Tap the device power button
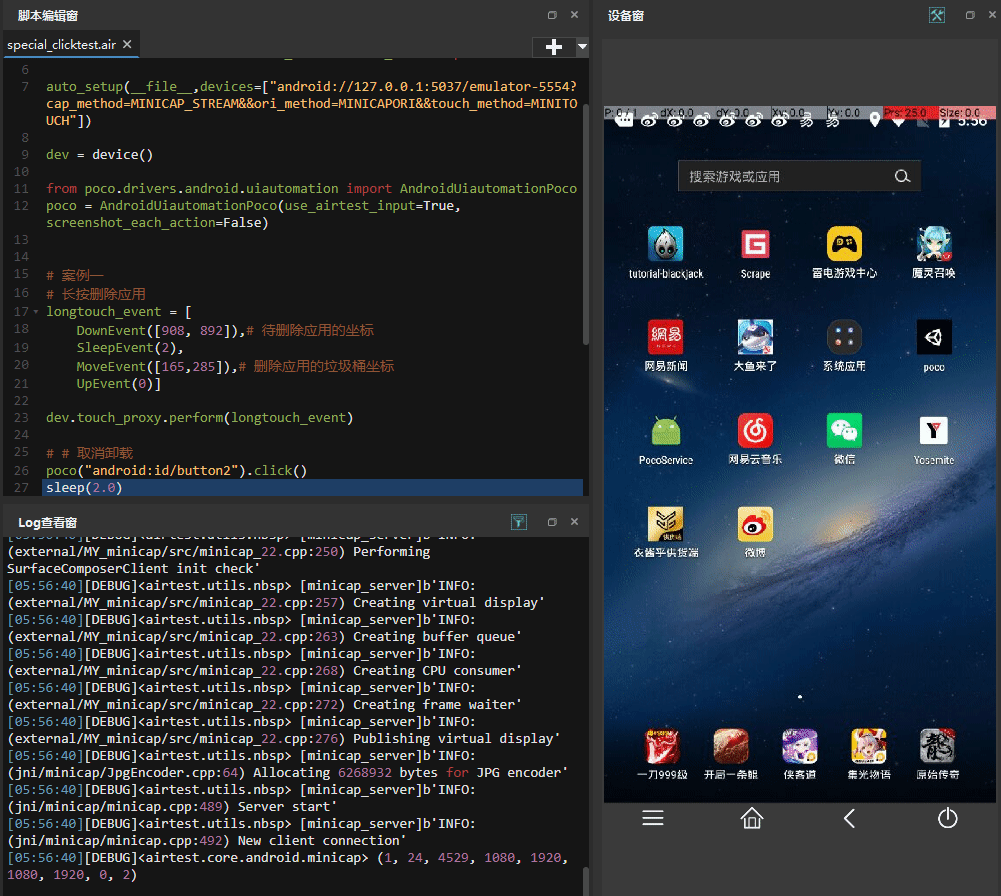 tap(947, 818)
